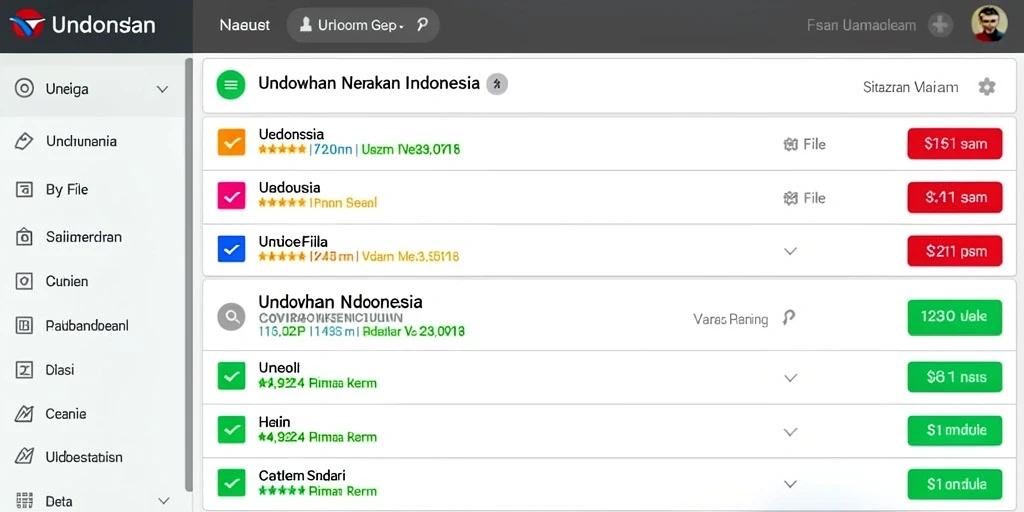Toggle the pink checkbox for Uadousia

click(231, 195)
